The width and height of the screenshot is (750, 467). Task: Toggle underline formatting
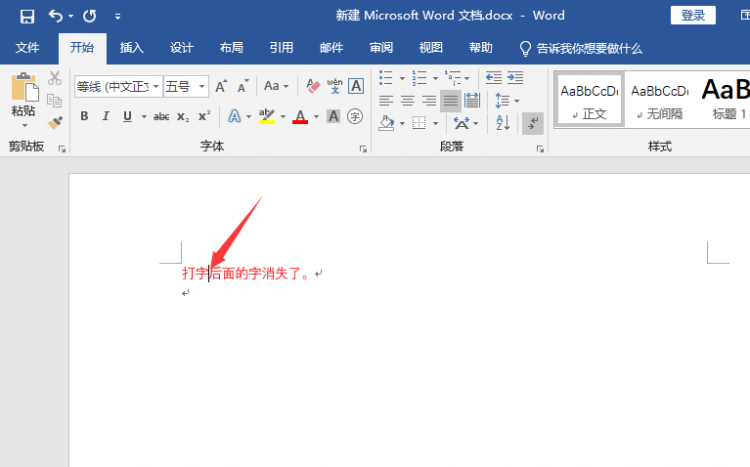click(x=127, y=116)
